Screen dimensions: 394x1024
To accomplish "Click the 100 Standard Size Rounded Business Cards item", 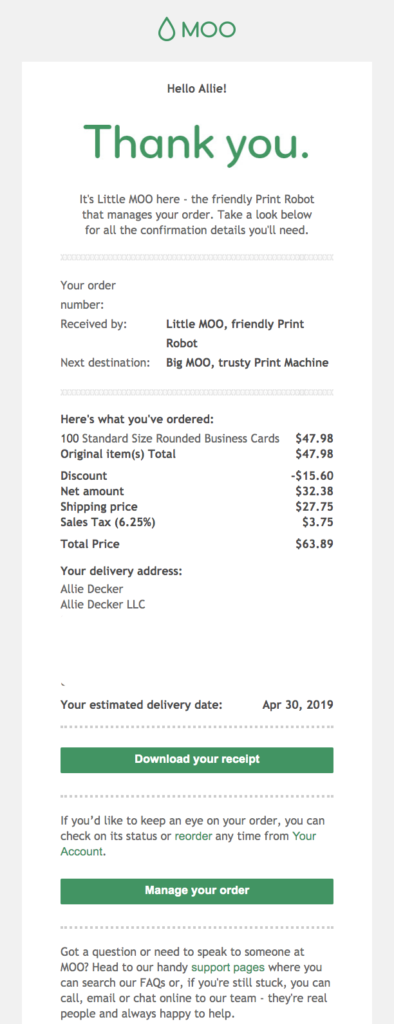I will 170,438.
